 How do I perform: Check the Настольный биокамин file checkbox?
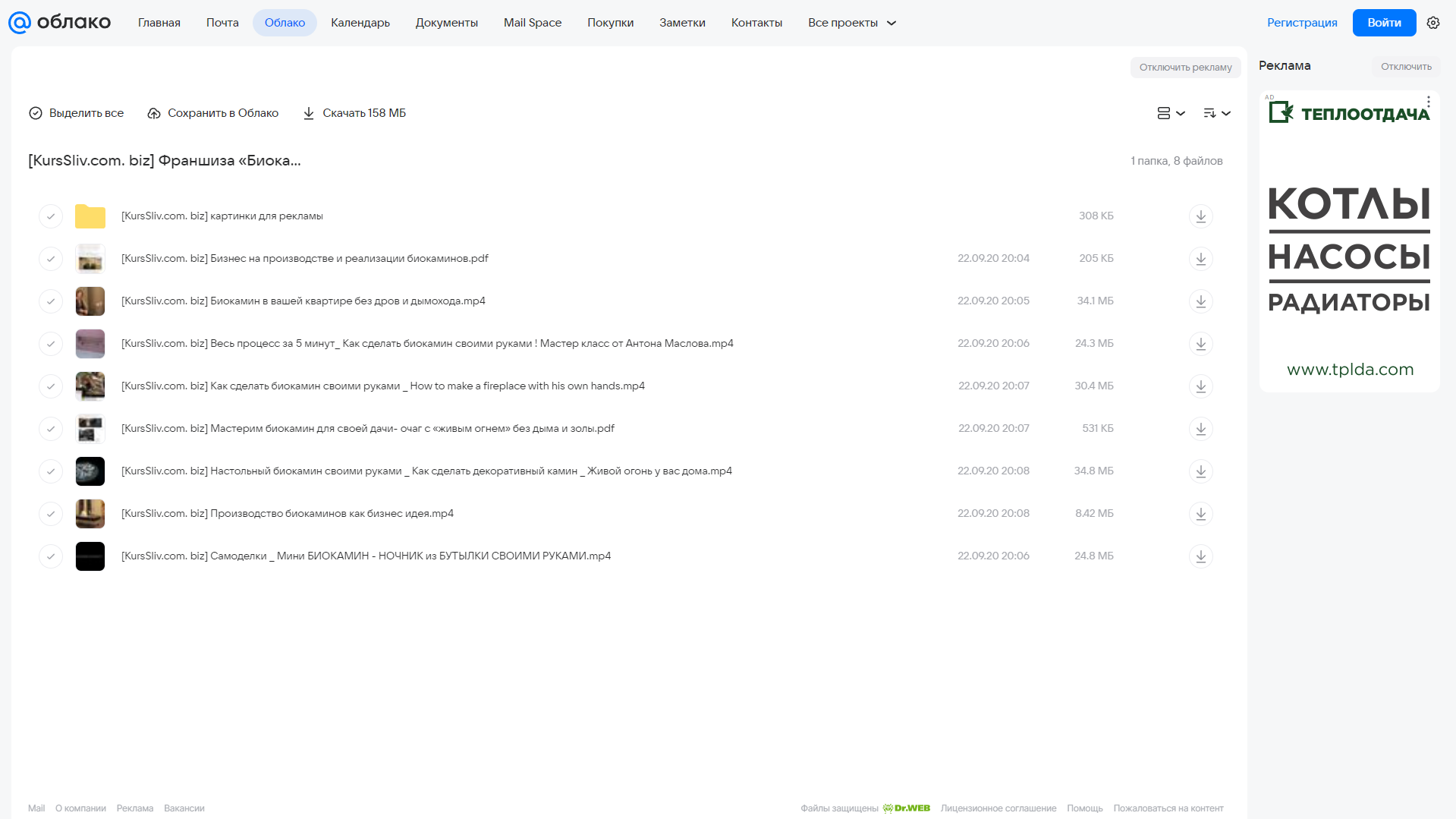(x=51, y=471)
